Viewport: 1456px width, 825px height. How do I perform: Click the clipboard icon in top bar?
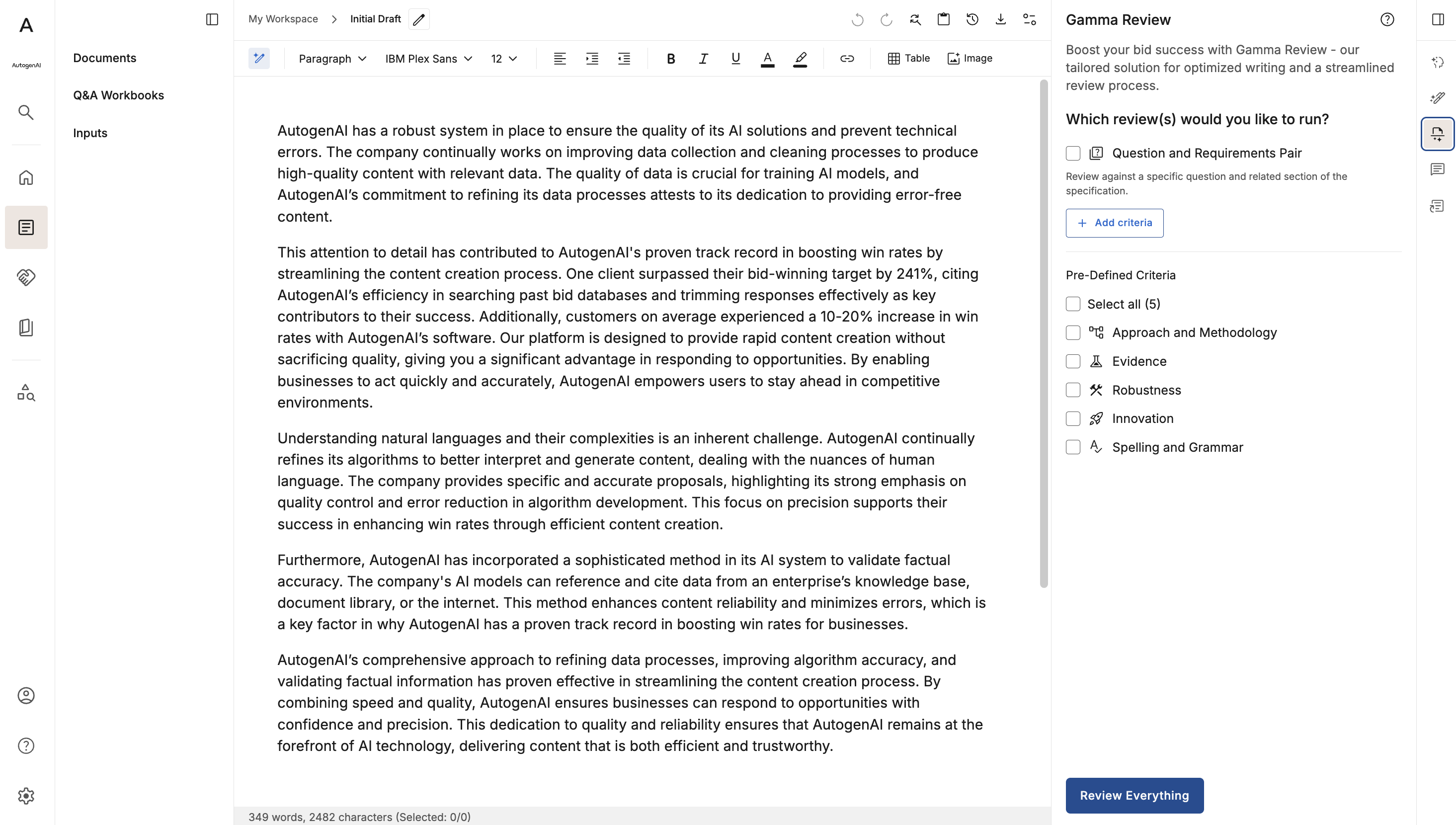943,19
